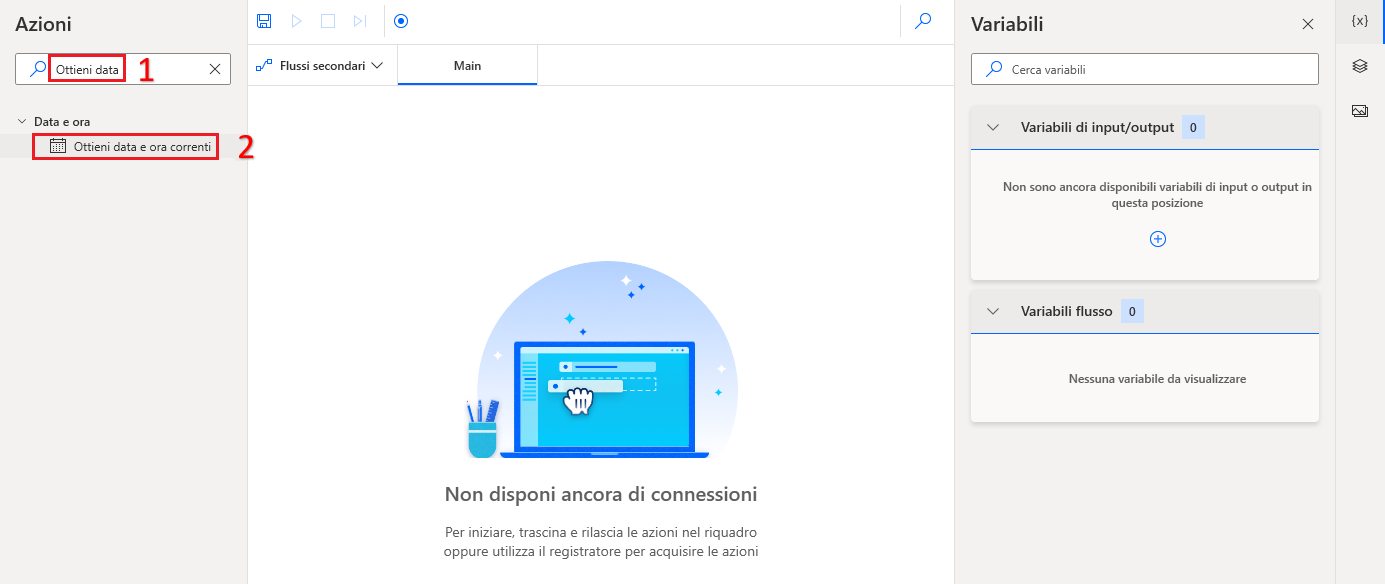1385x584 pixels.
Task: Click the Variabili panel heading
Action: pos(1007,25)
